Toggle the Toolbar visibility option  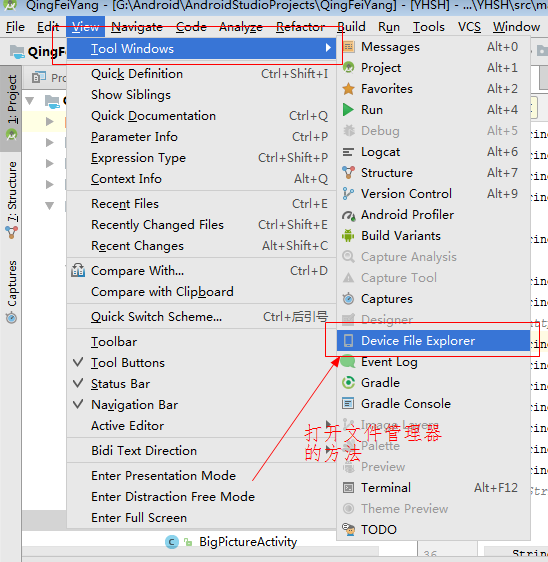tap(201, 342)
